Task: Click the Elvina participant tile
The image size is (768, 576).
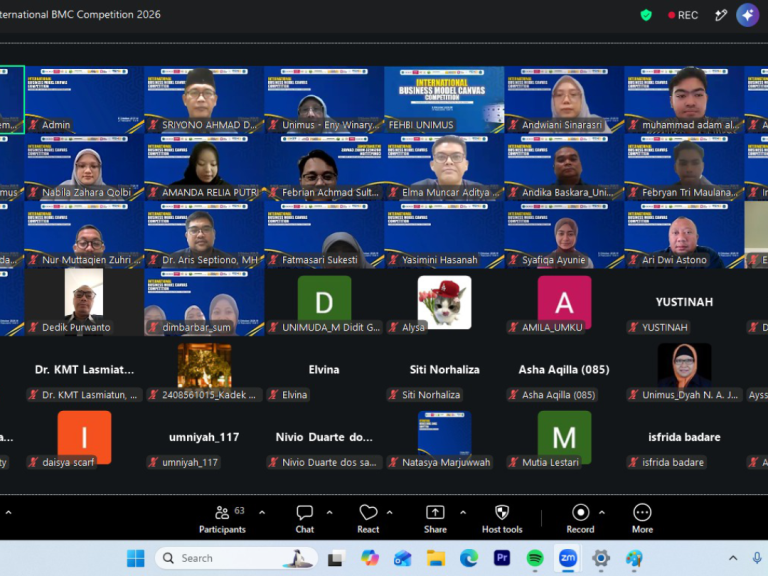Action: (324, 370)
